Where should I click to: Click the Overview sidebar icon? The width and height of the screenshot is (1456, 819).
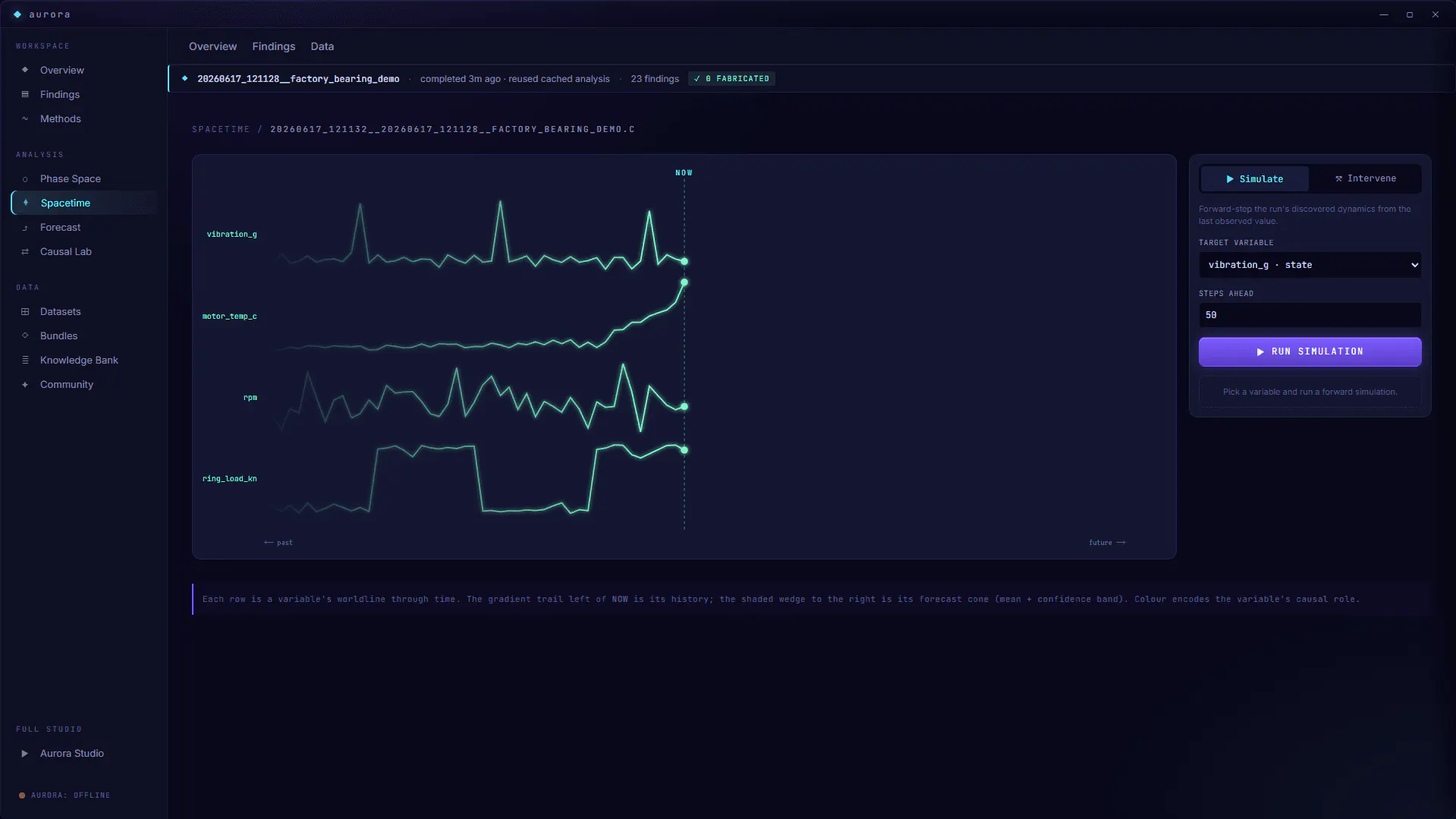(25, 70)
